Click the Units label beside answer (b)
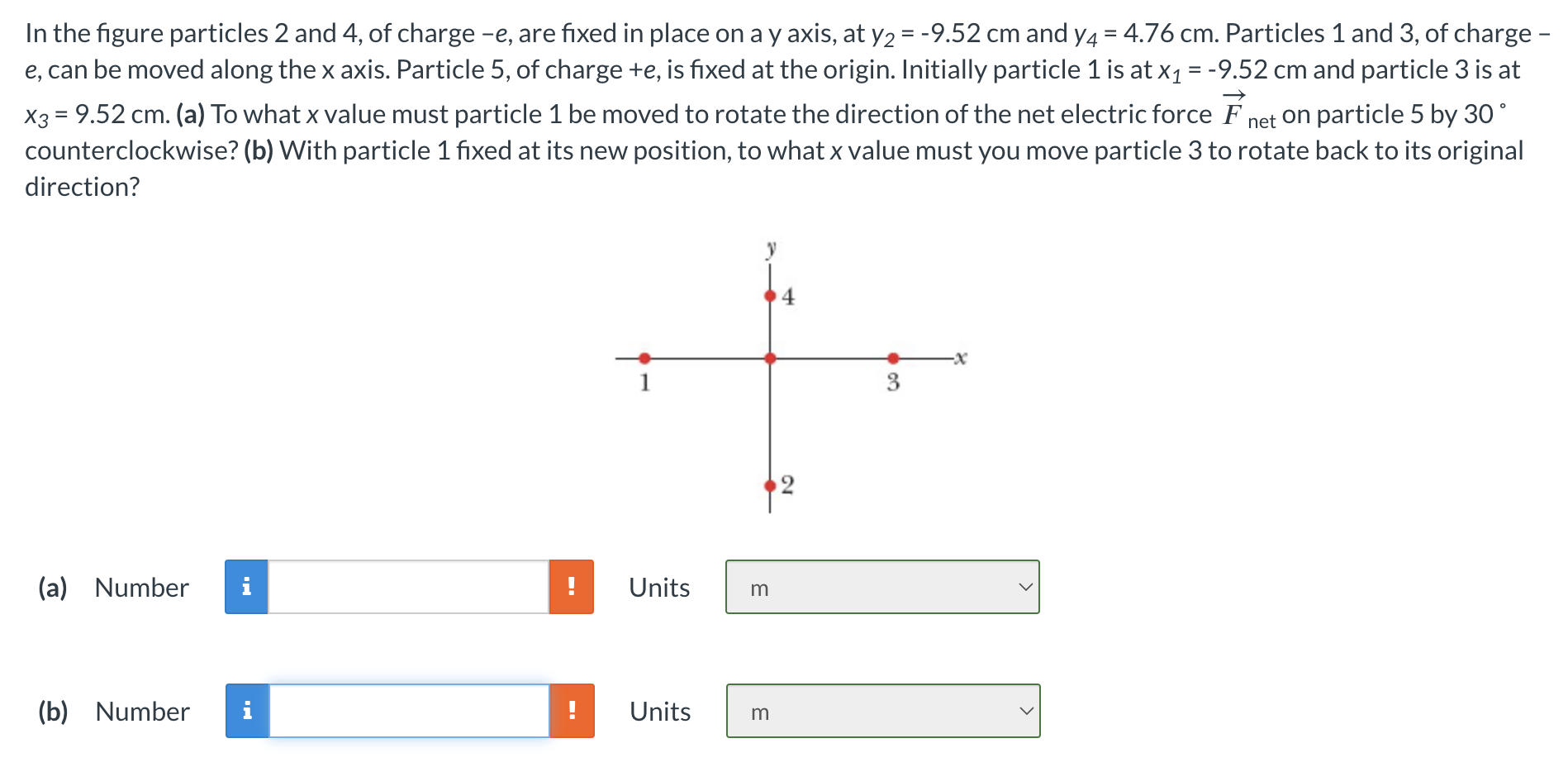 [x=658, y=711]
